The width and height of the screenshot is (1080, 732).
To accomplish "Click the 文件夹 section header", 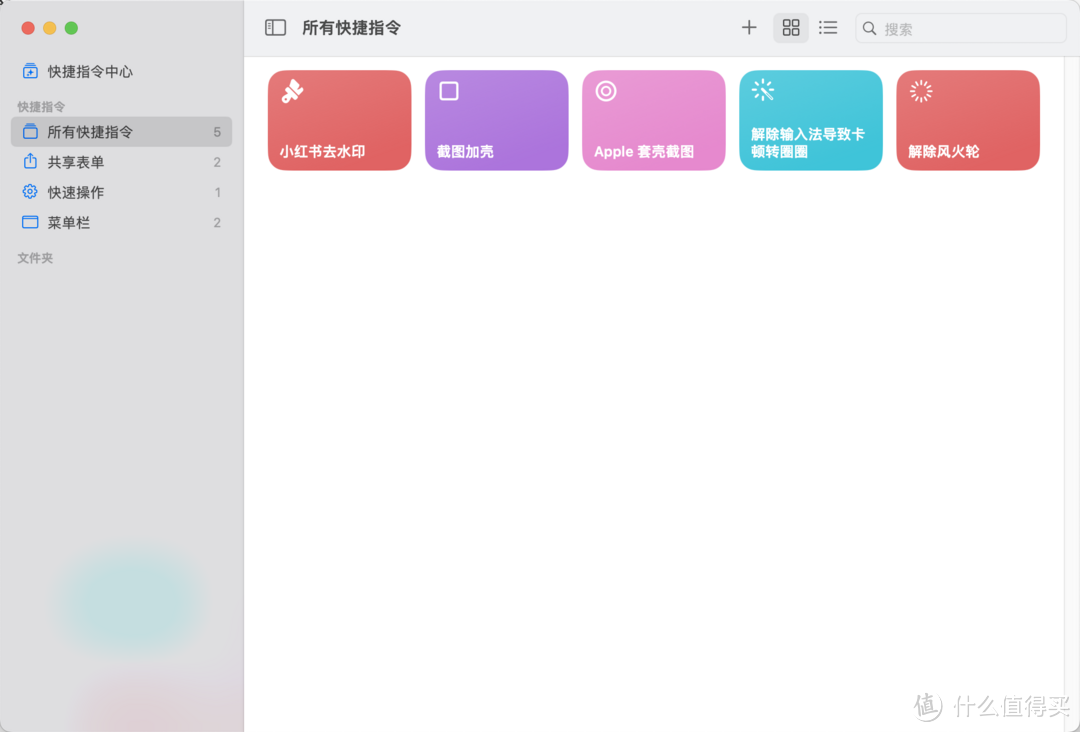I will [x=35, y=258].
